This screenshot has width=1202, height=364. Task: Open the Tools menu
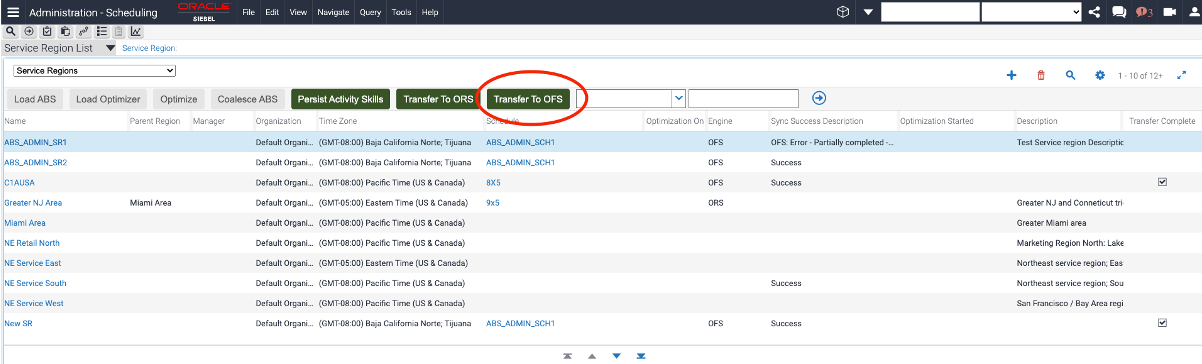click(401, 12)
